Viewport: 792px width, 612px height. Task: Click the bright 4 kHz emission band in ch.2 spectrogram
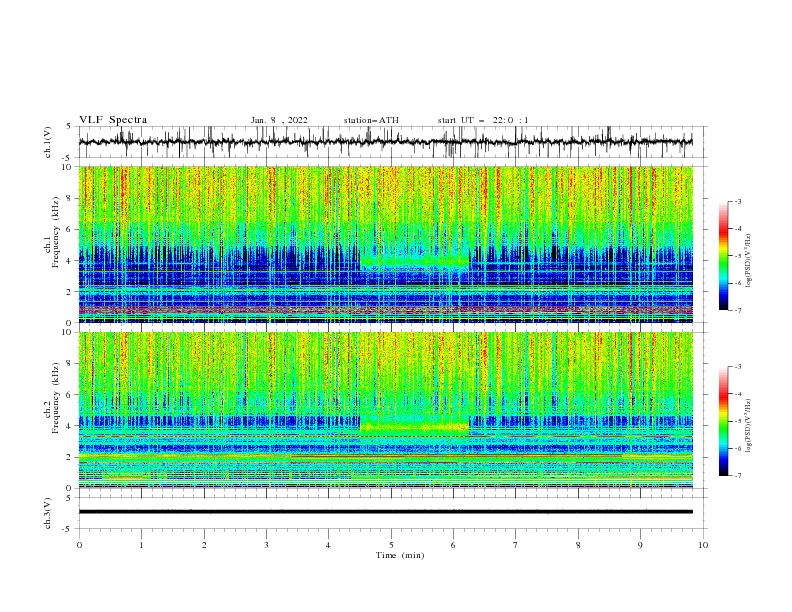(x=415, y=427)
